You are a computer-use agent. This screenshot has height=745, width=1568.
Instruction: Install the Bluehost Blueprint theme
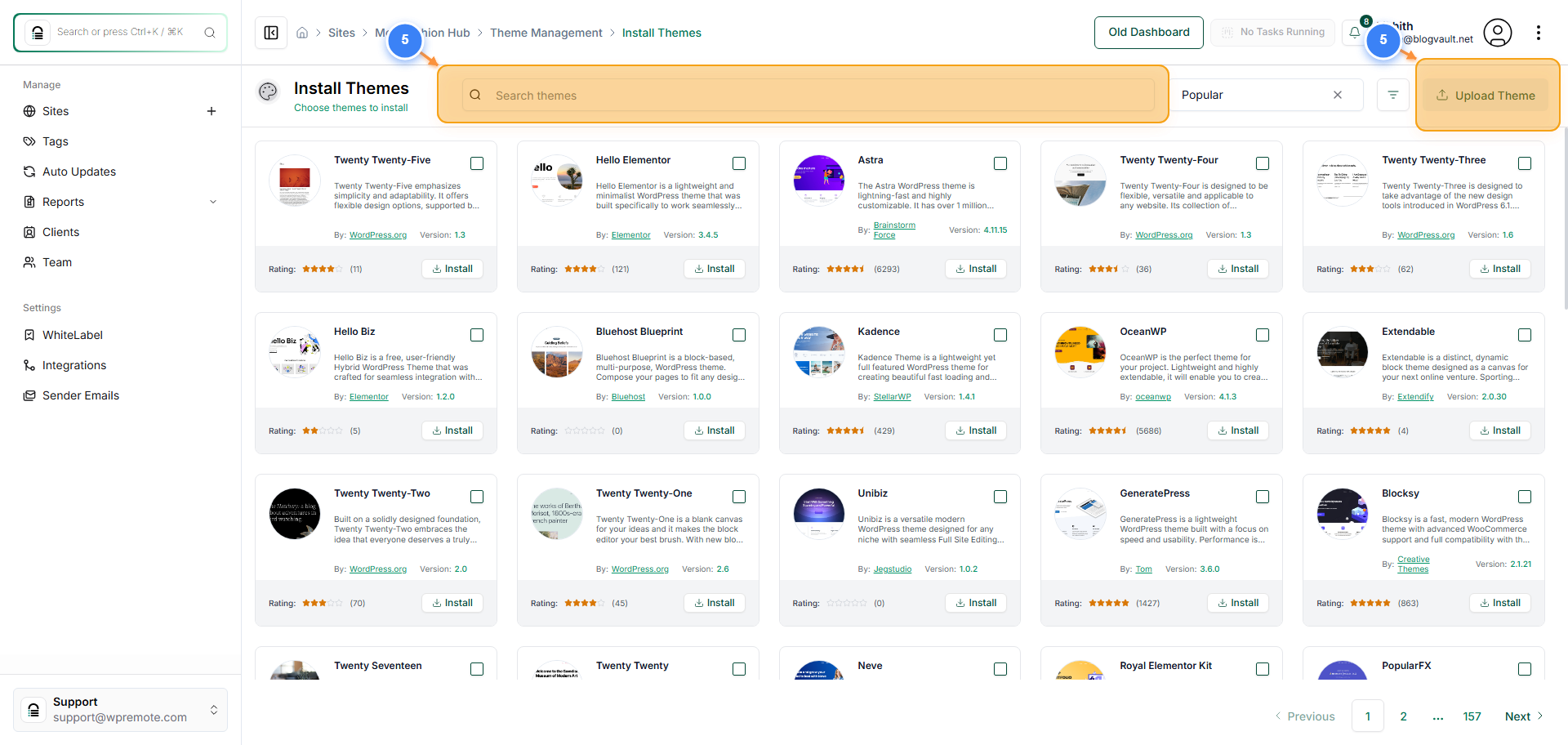(x=715, y=430)
